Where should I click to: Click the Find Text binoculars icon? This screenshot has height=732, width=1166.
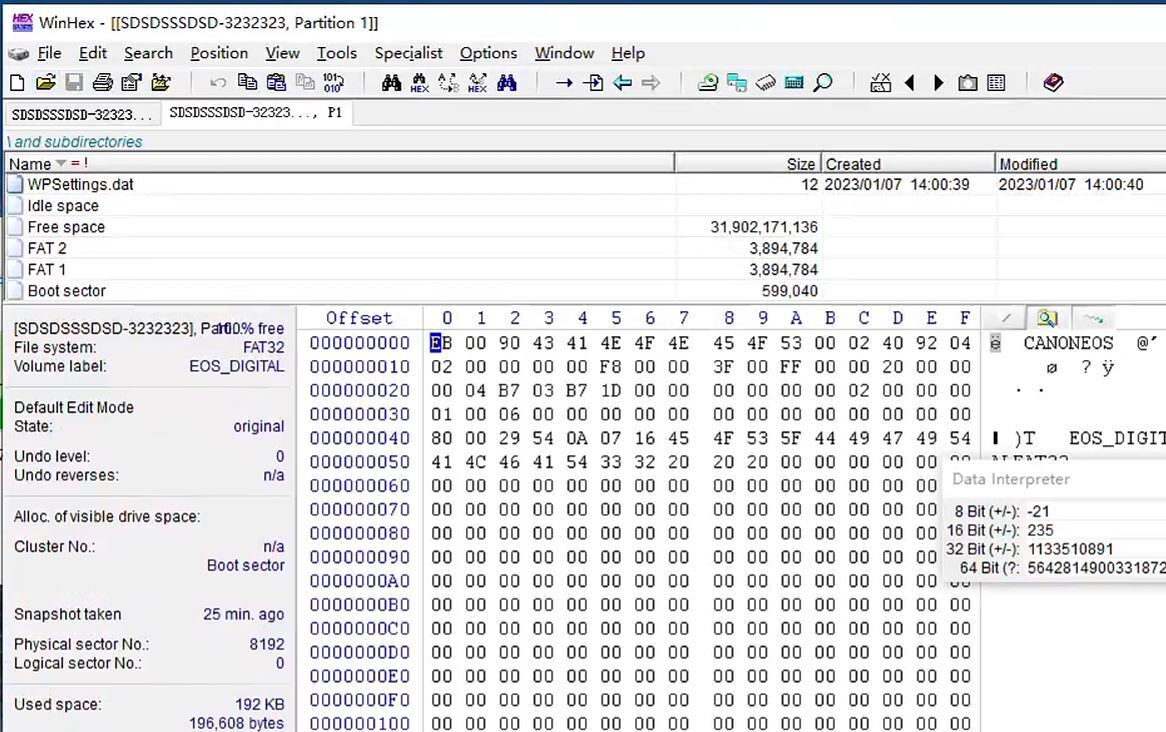tap(391, 83)
